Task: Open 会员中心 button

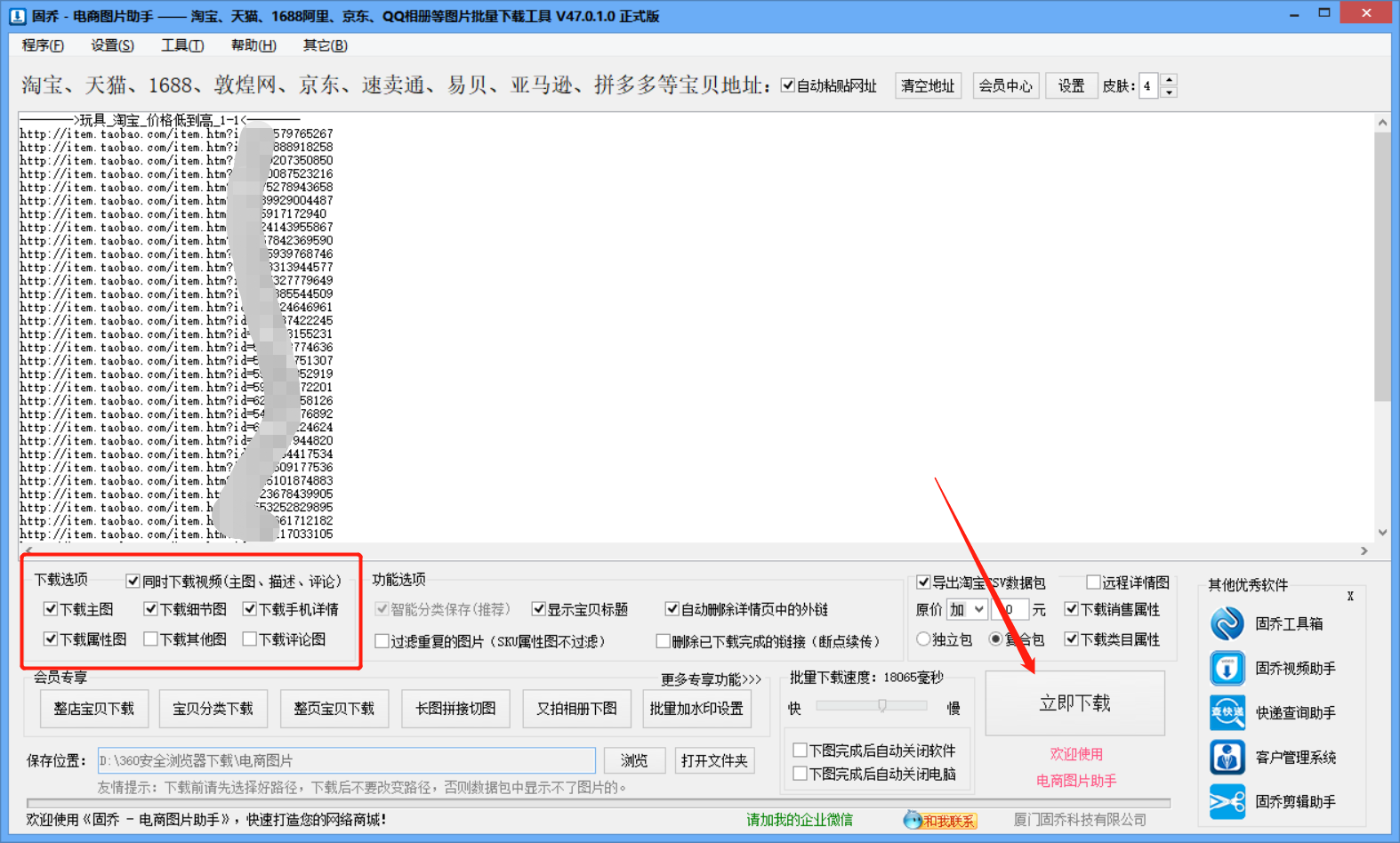Action: [1006, 85]
